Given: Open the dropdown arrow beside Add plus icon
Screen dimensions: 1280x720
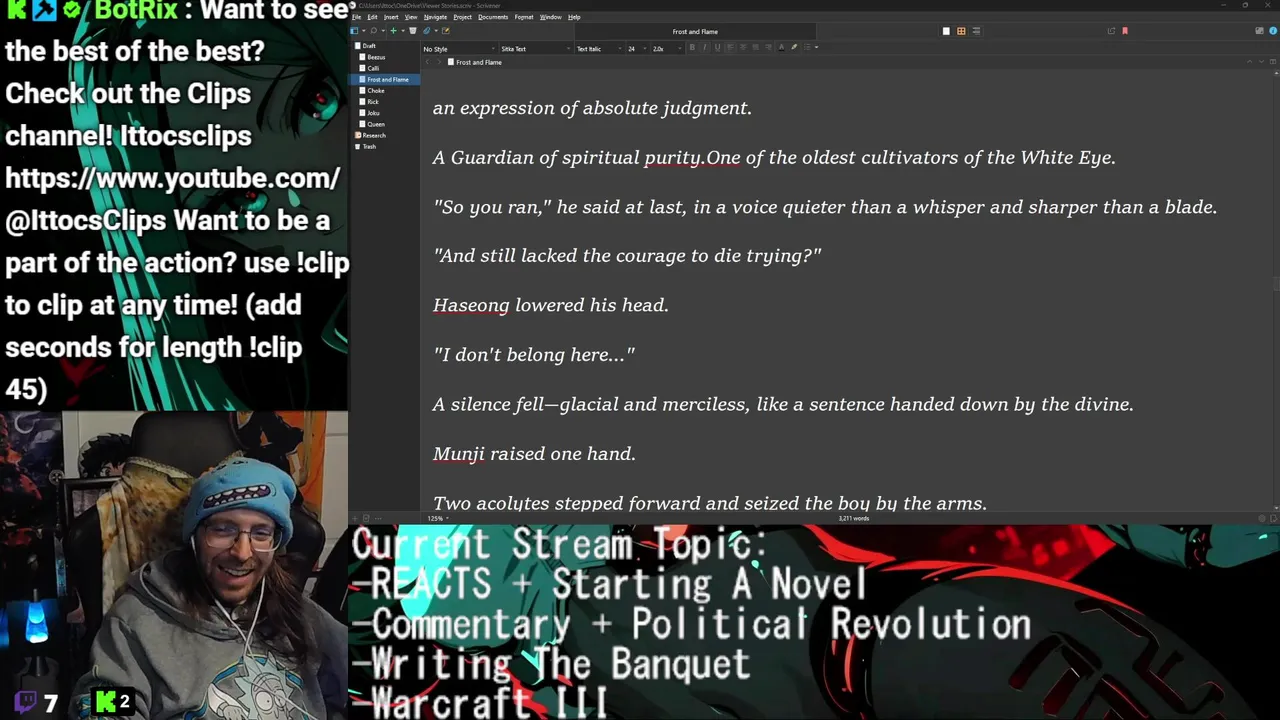Looking at the screenshot, I should (x=403, y=30).
